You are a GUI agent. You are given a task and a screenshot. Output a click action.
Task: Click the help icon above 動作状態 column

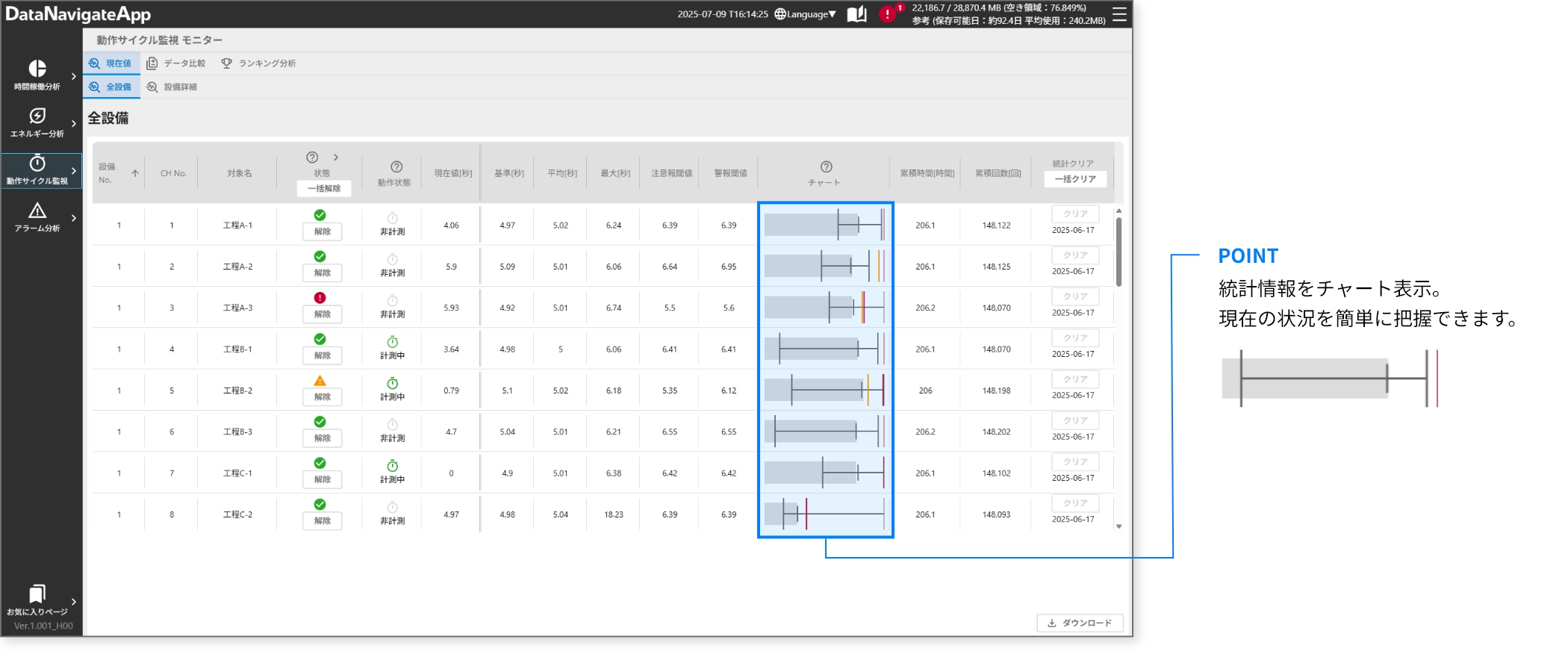(396, 167)
